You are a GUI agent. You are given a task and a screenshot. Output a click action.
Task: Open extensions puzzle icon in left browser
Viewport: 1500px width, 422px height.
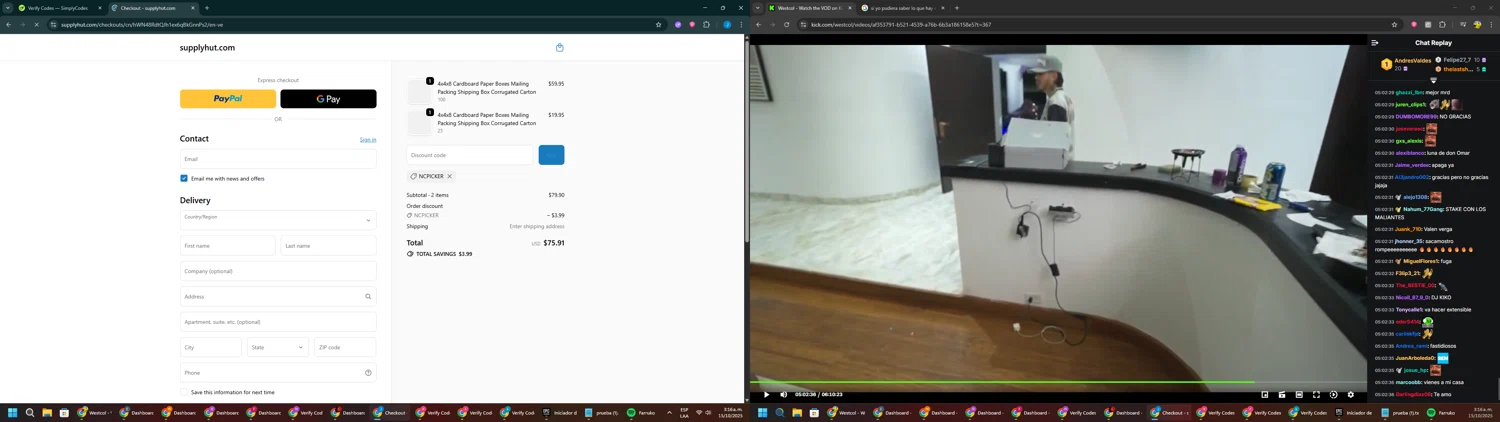coord(706,25)
